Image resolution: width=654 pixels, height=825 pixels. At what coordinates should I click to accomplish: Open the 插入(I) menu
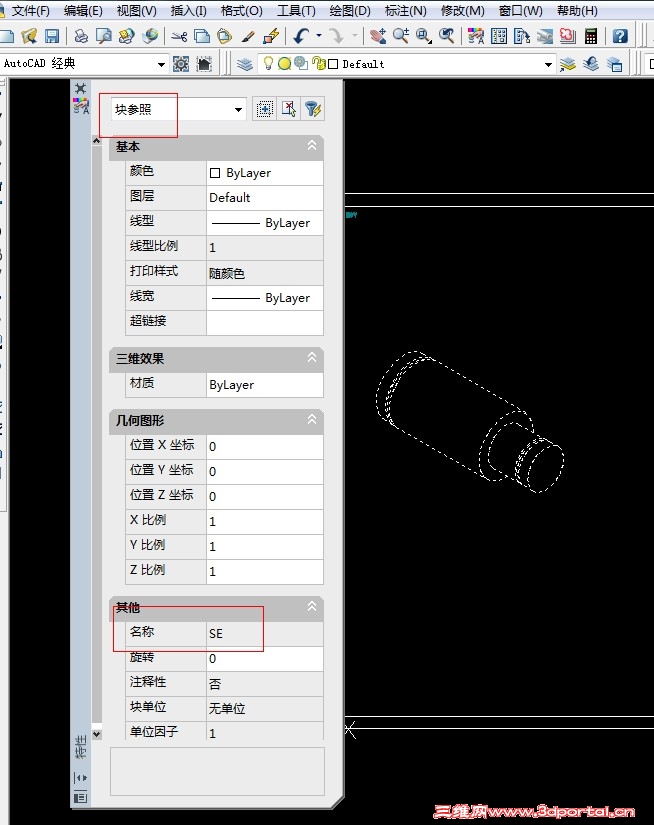pos(188,11)
